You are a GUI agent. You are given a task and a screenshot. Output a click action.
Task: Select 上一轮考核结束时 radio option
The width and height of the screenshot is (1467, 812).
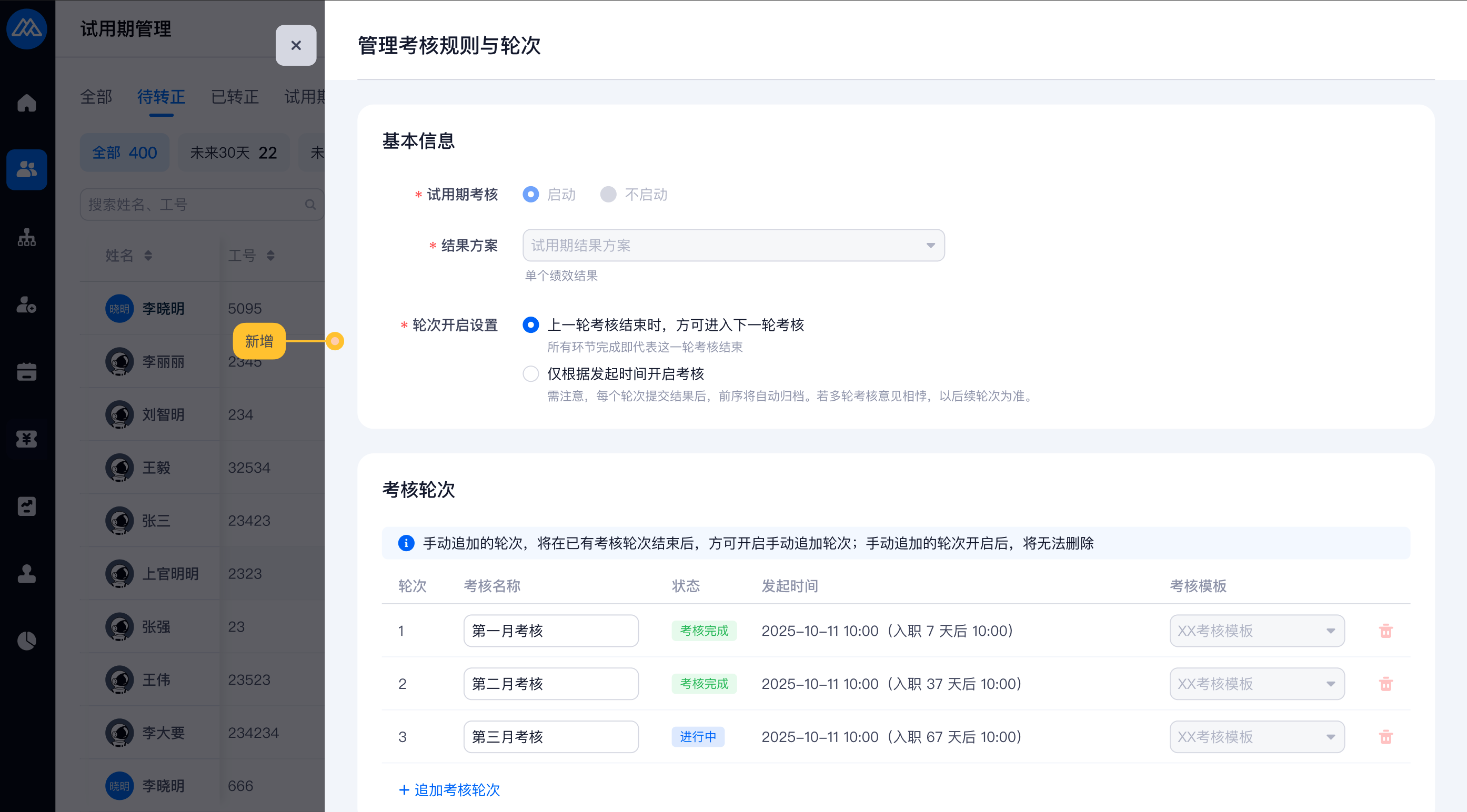click(x=531, y=325)
